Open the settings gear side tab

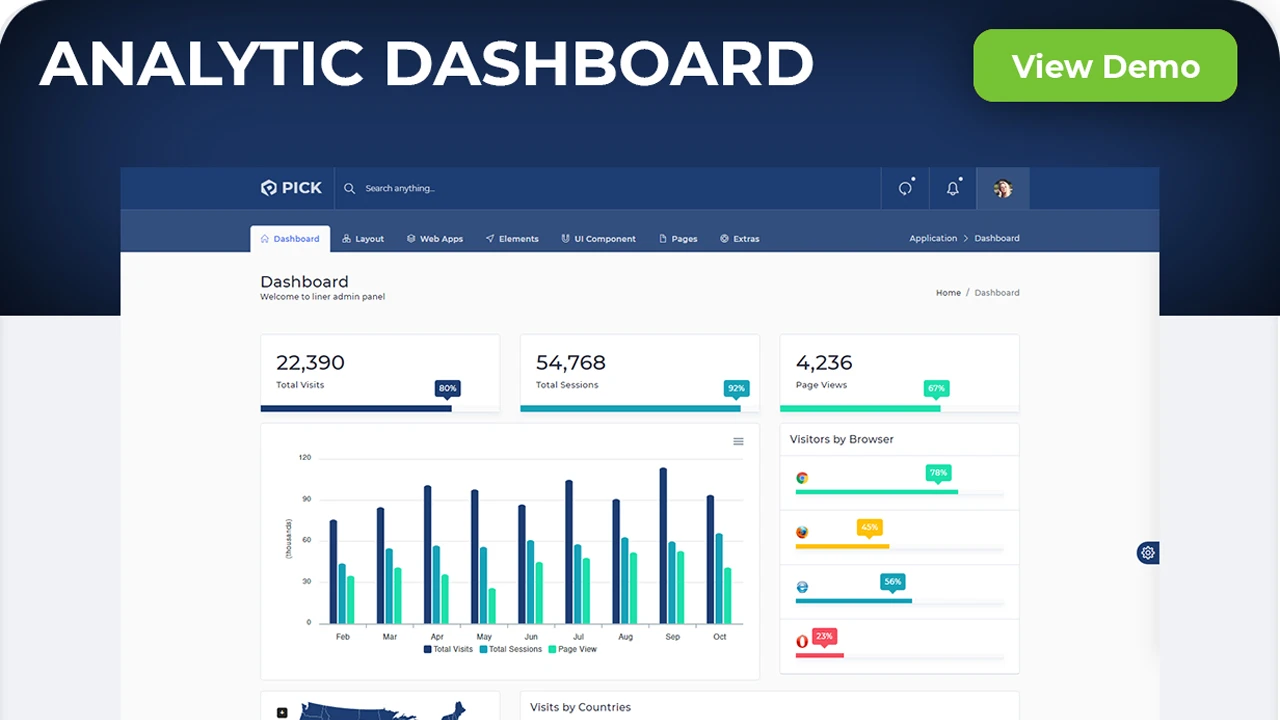tap(1148, 552)
